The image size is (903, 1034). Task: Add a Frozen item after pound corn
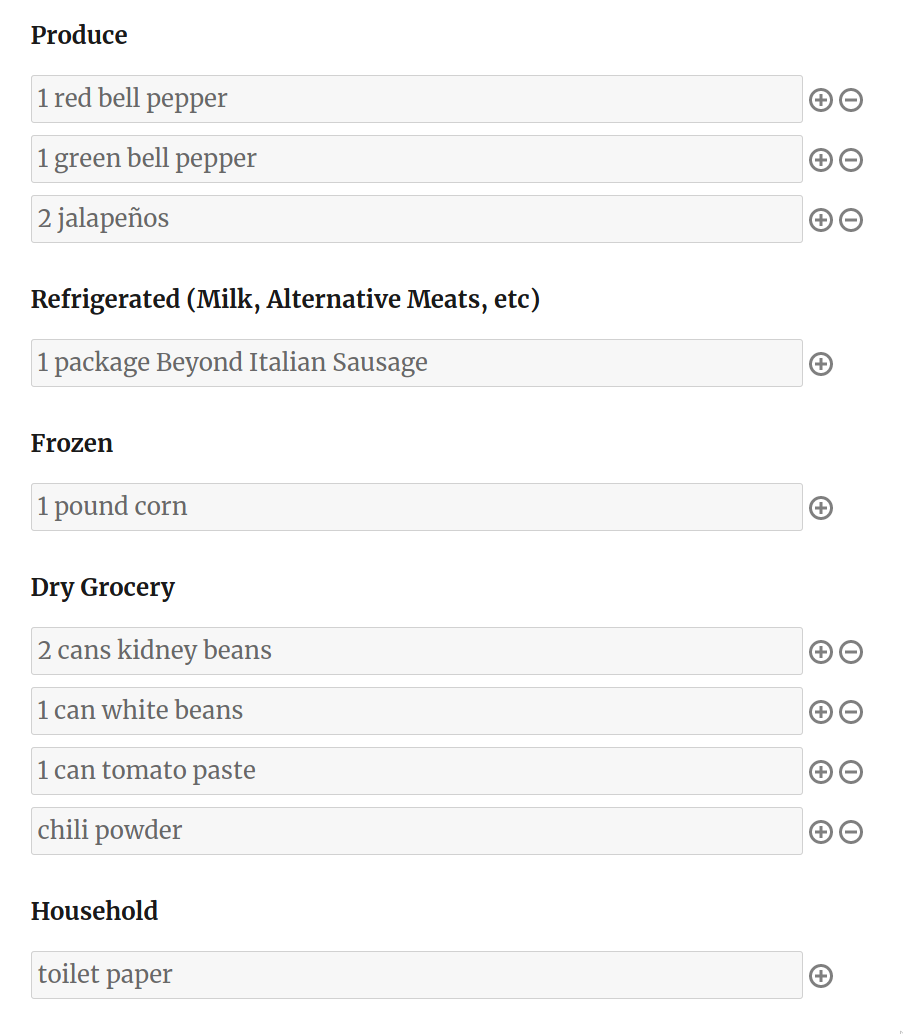pos(820,508)
